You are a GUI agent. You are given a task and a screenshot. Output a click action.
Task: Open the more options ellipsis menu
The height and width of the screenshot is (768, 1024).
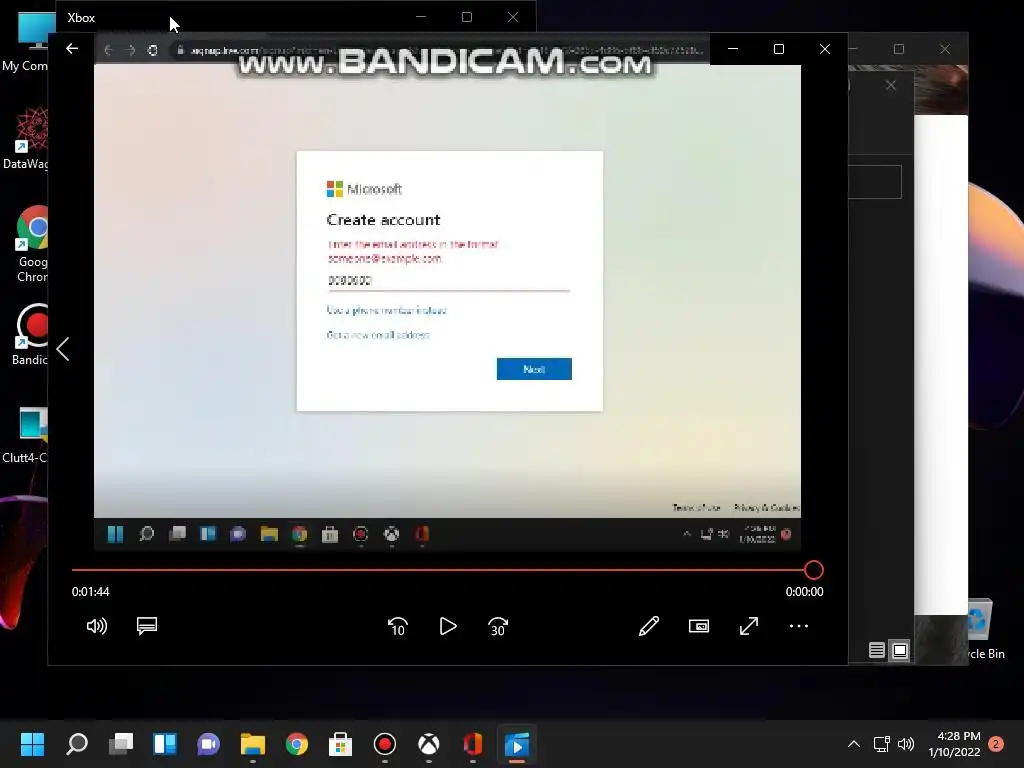pos(799,626)
